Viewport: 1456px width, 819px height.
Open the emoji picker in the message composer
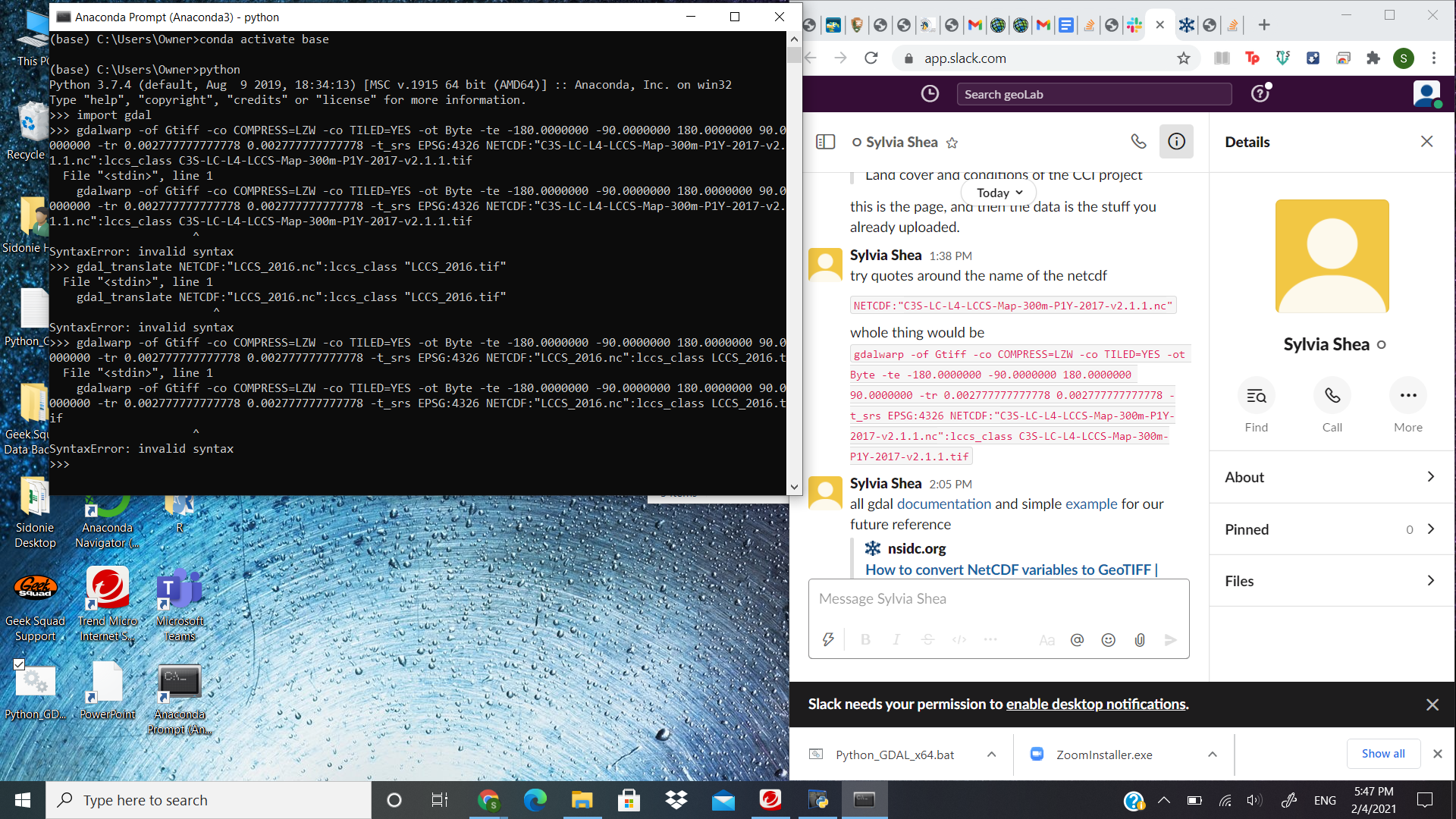(x=1108, y=639)
